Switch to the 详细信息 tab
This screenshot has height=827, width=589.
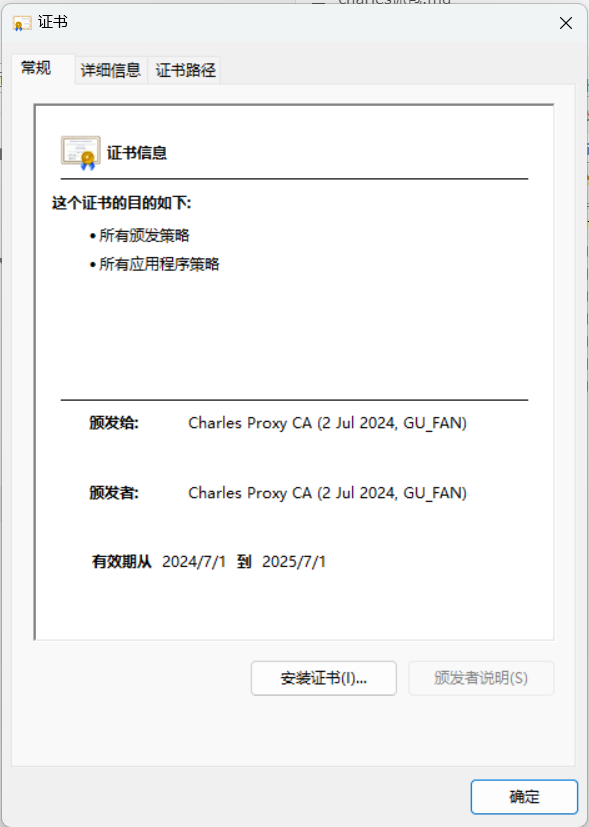tap(111, 70)
